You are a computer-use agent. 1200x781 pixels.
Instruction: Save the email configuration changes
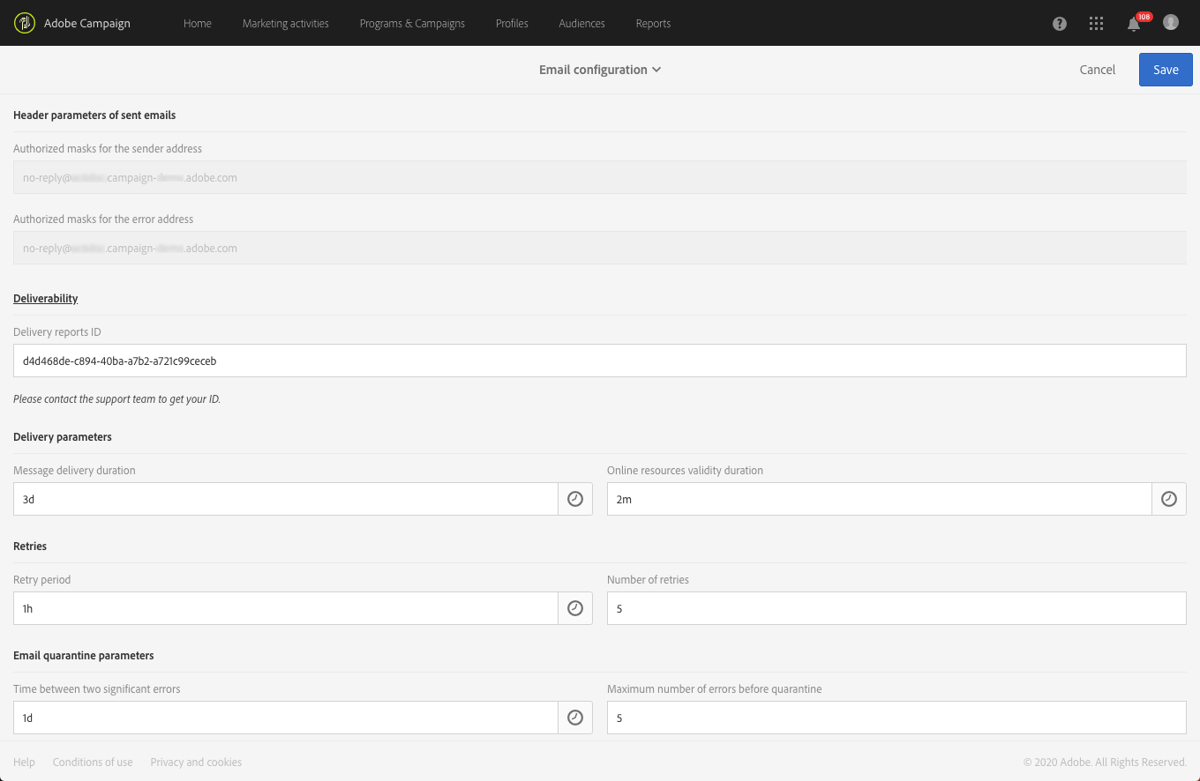1165,69
